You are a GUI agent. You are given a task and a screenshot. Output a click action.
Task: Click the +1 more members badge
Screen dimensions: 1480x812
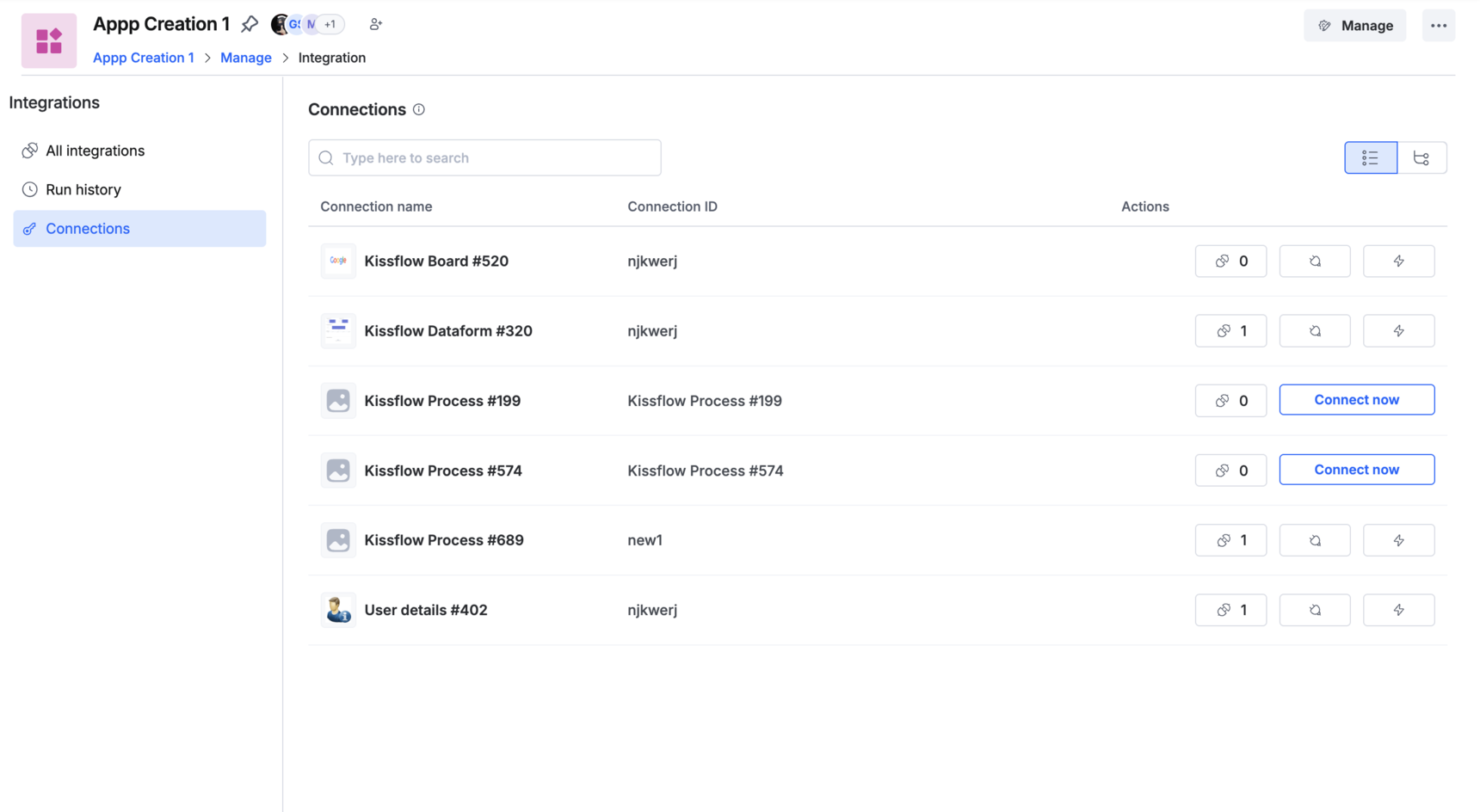pos(330,24)
